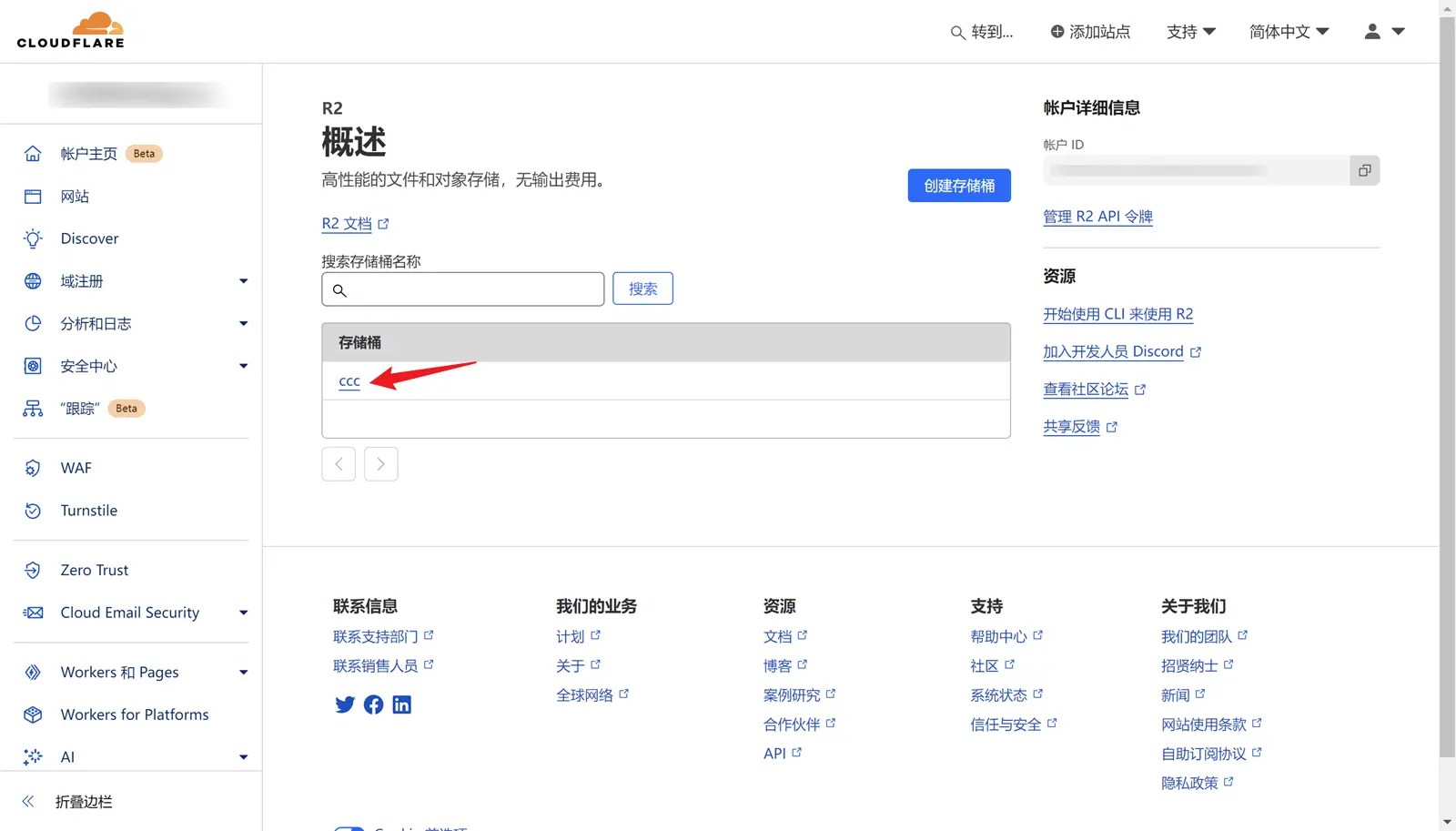Collapse sidebar using 折叠边栏 arrows

[28, 802]
